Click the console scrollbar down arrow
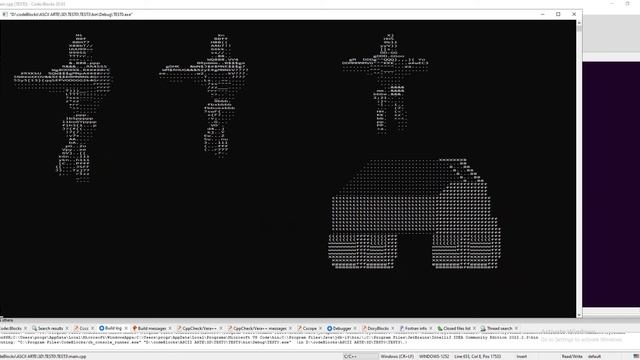 579,315
